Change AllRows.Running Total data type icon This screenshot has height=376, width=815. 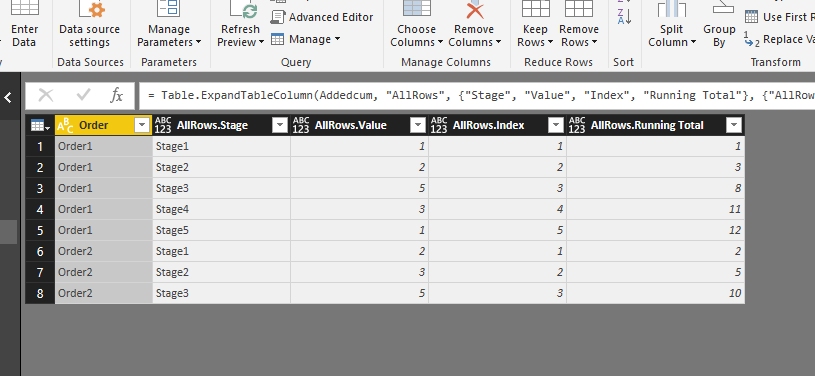pos(577,125)
